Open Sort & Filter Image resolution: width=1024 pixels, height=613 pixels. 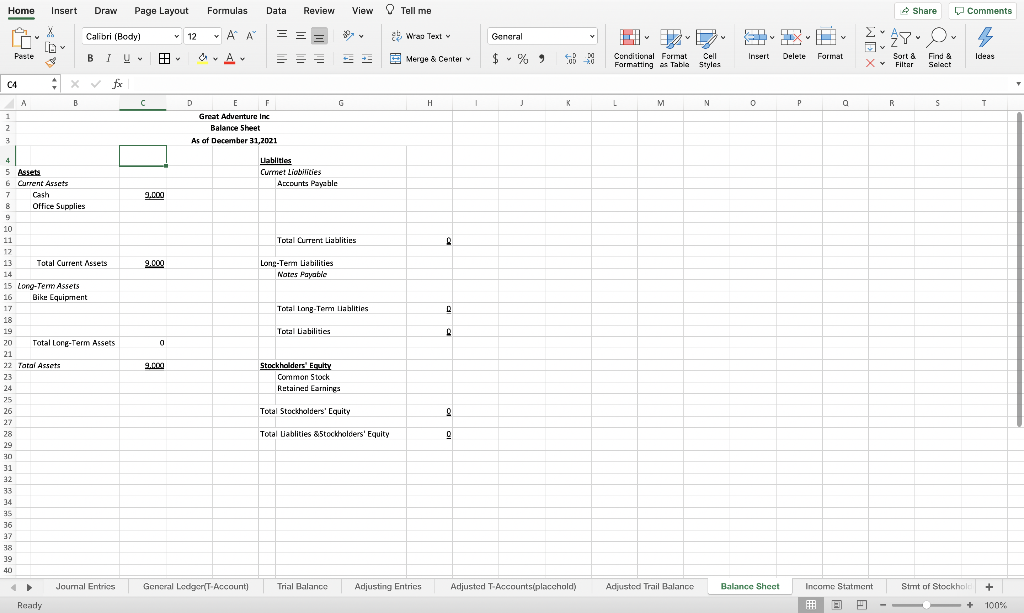click(904, 48)
